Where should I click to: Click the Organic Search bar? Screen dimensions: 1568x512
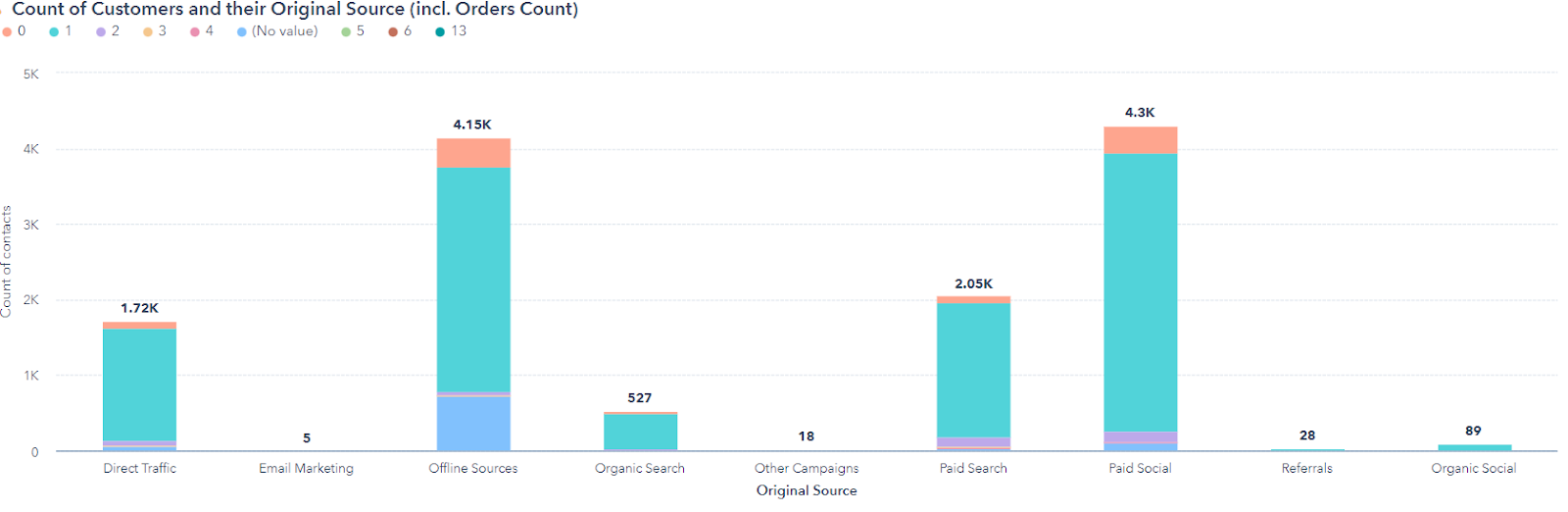[640, 432]
